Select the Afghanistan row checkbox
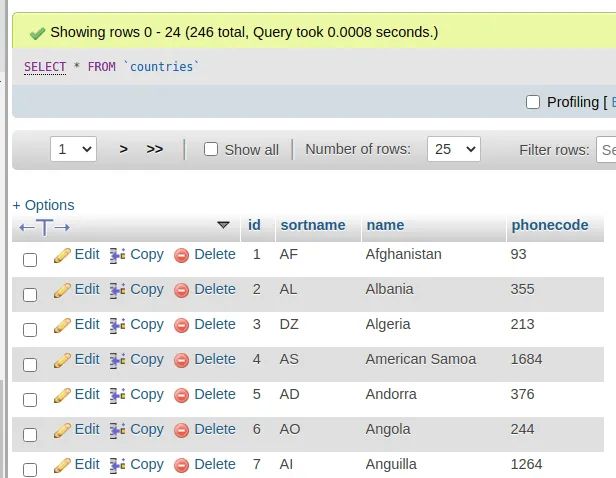 [30, 260]
